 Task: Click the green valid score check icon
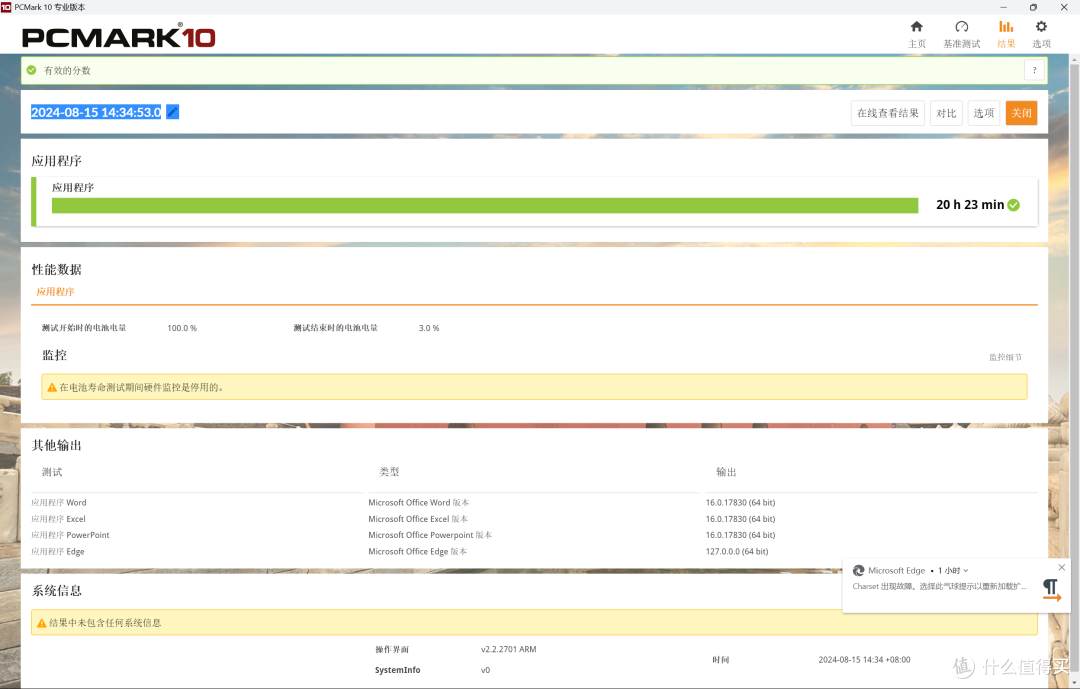32,70
